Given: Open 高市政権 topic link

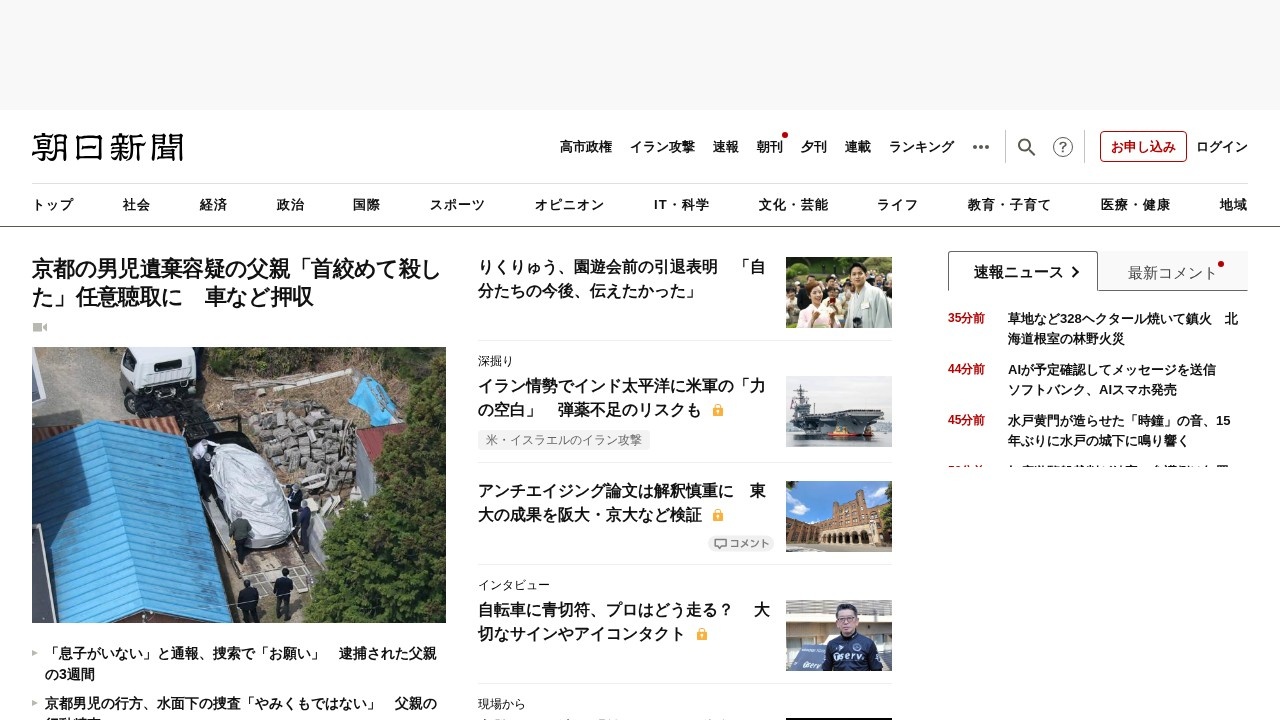Looking at the screenshot, I should point(586,147).
